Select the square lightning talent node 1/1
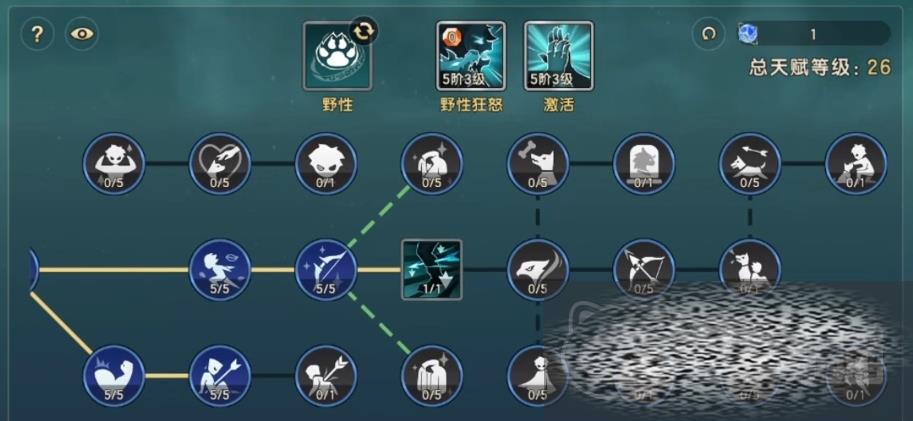913x421 pixels. pyautogui.click(x=432, y=270)
